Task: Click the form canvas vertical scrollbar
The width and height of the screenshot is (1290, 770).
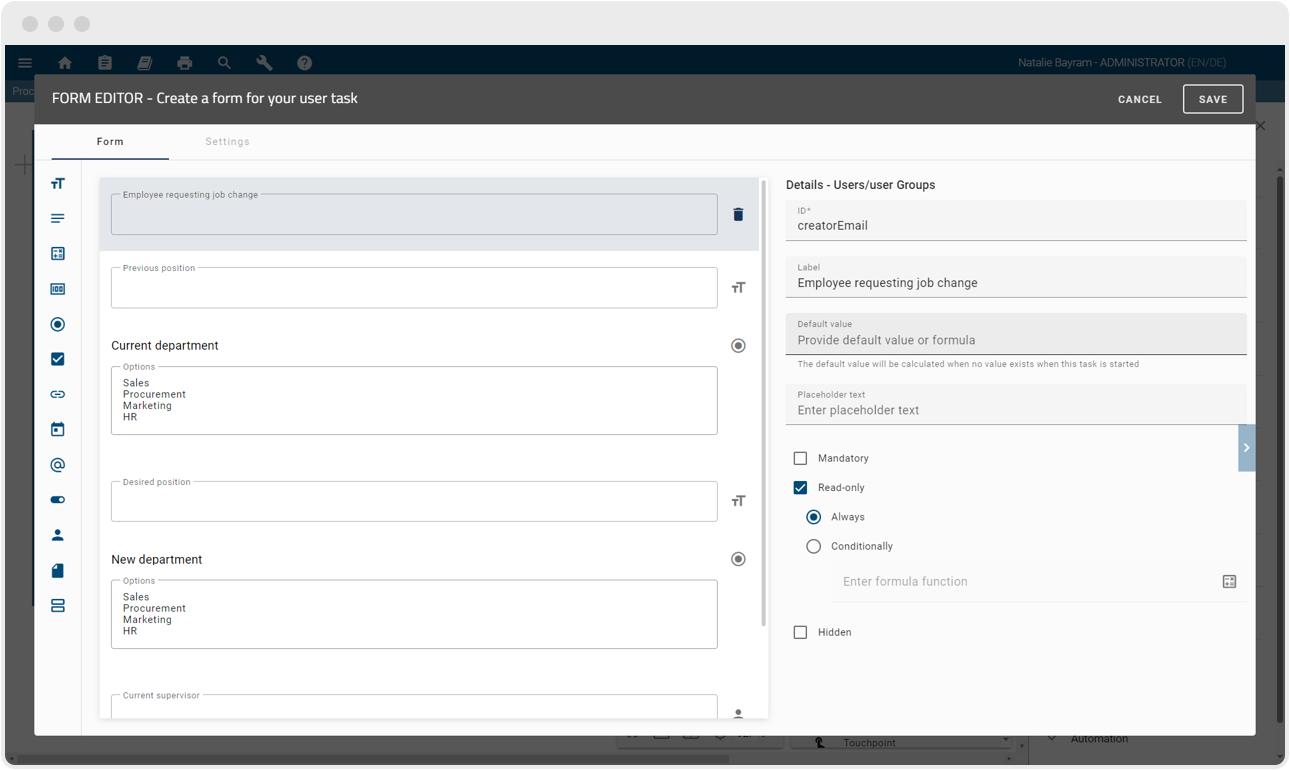Action: pyautogui.click(x=764, y=402)
